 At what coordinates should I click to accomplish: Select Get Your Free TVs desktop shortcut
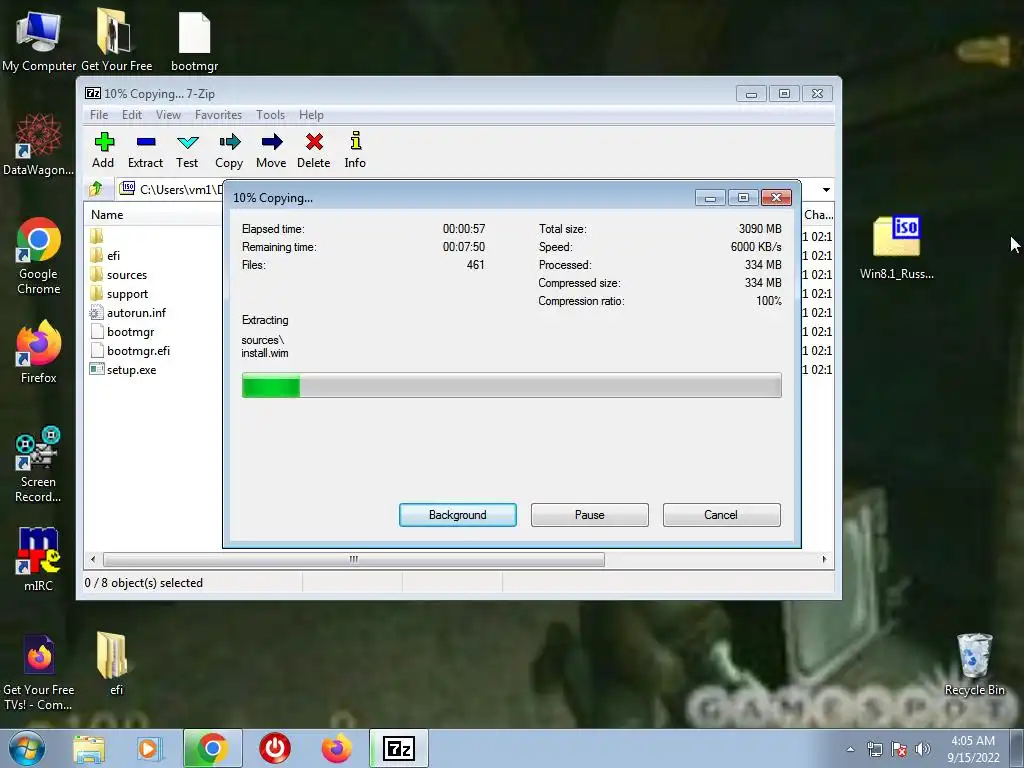click(x=39, y=673)
